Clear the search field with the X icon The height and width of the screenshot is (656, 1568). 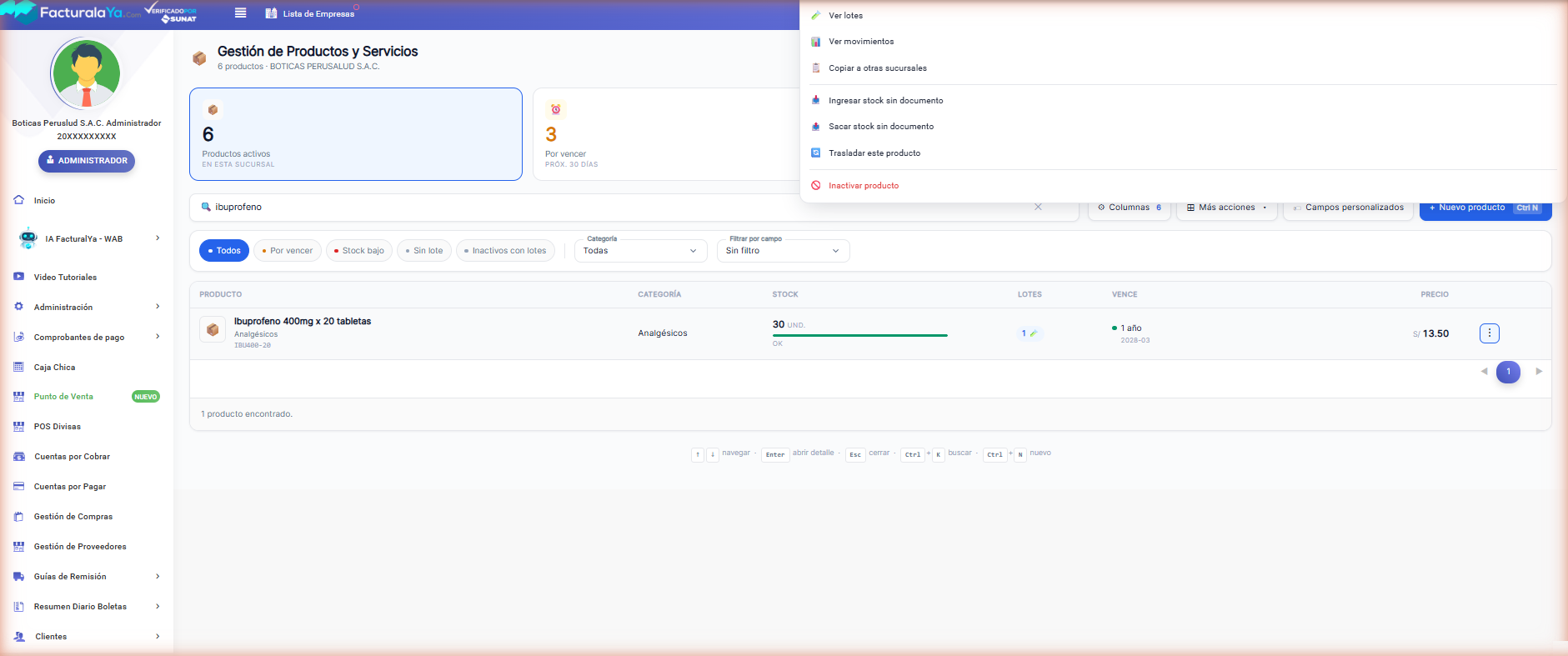pos(1038,207)
